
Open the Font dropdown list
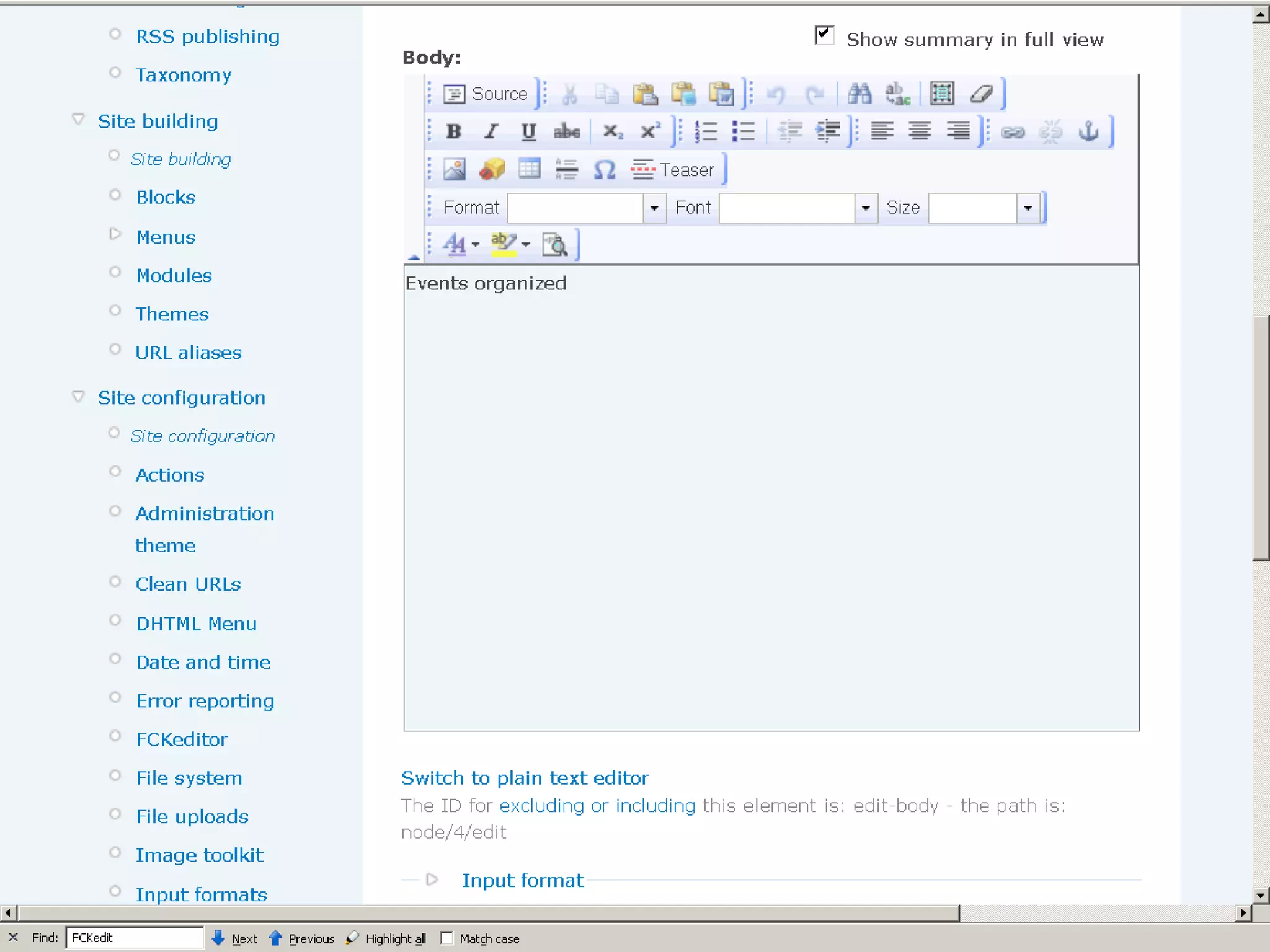(x=865, y=208)
